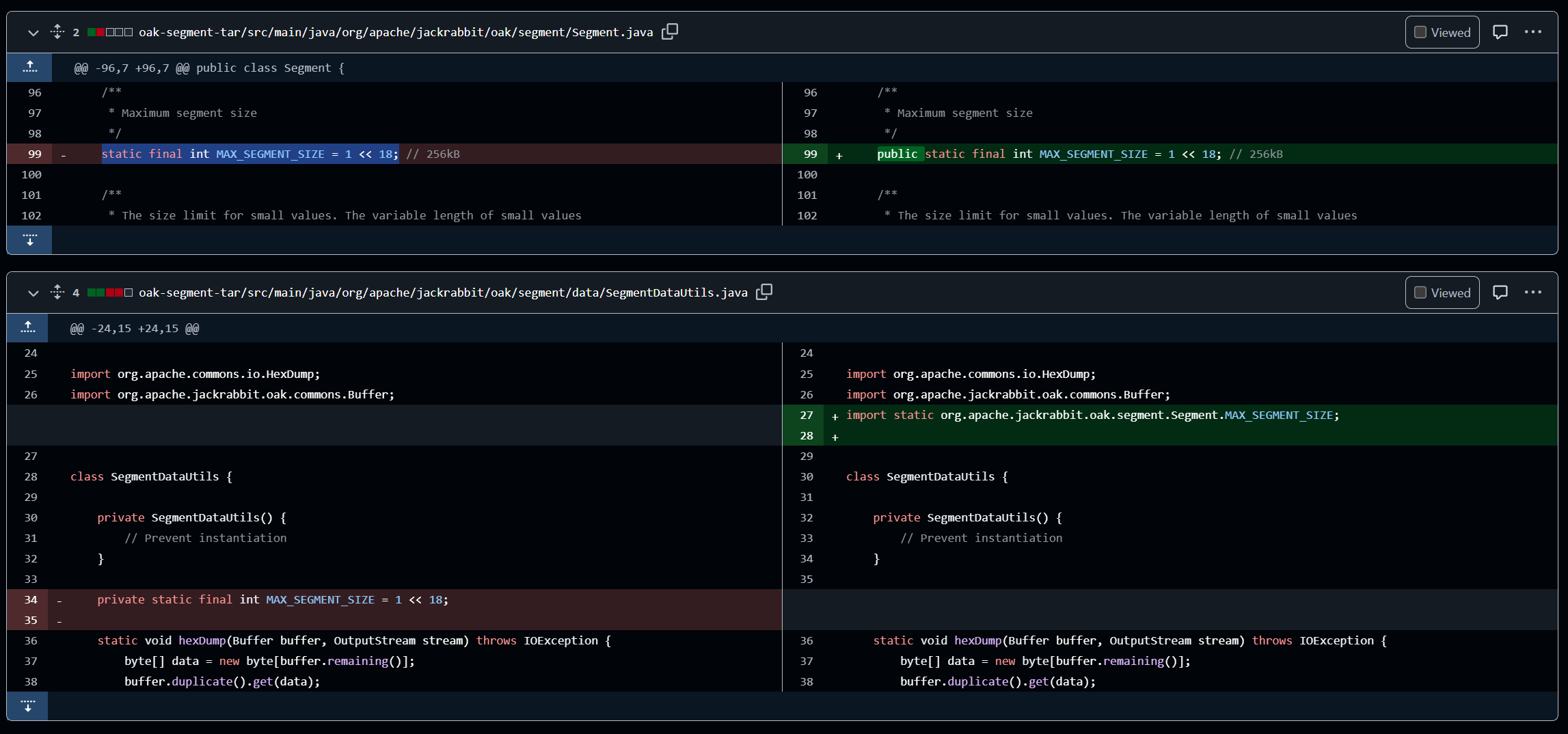1568x734 pixels.
Task: Copy the SegmentDataUtils.java file path
Action: (x=764, y=292)
